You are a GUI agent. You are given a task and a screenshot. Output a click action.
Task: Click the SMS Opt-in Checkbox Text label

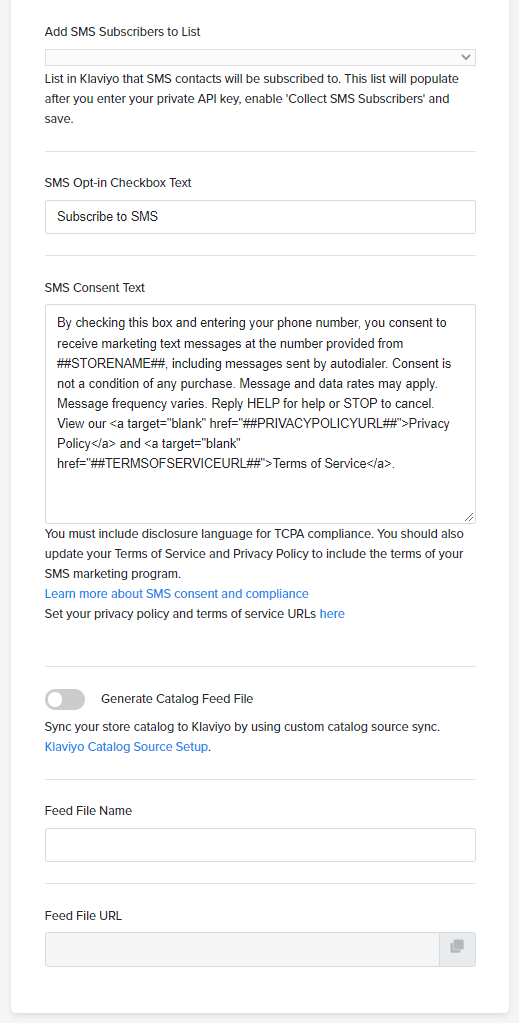[x=118, y=183]
